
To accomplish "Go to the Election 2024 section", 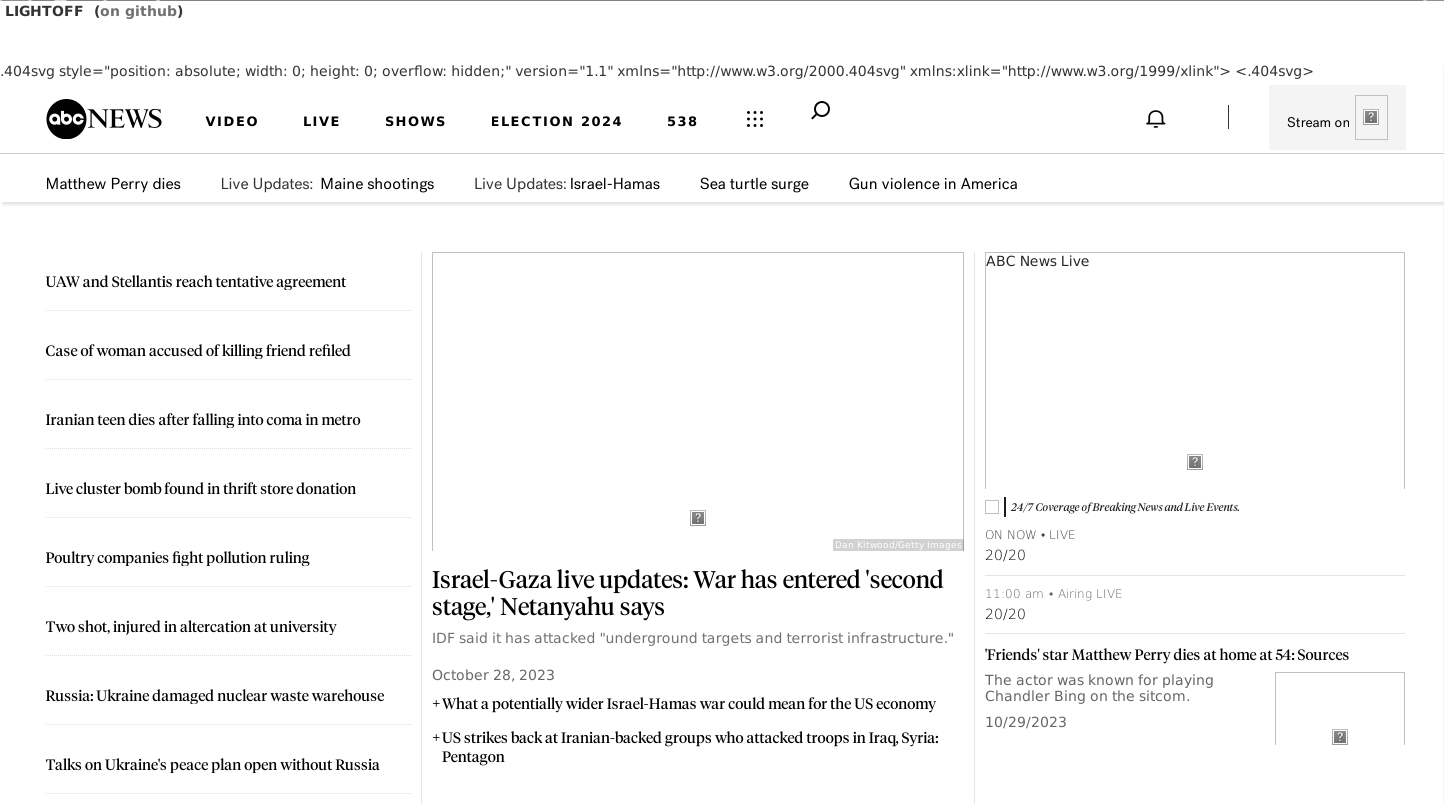I will tap(556, 121).
